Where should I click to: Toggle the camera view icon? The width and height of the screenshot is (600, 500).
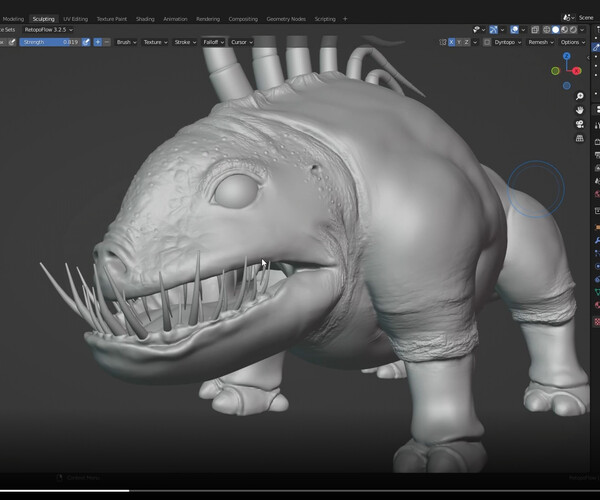pos(580,124)
